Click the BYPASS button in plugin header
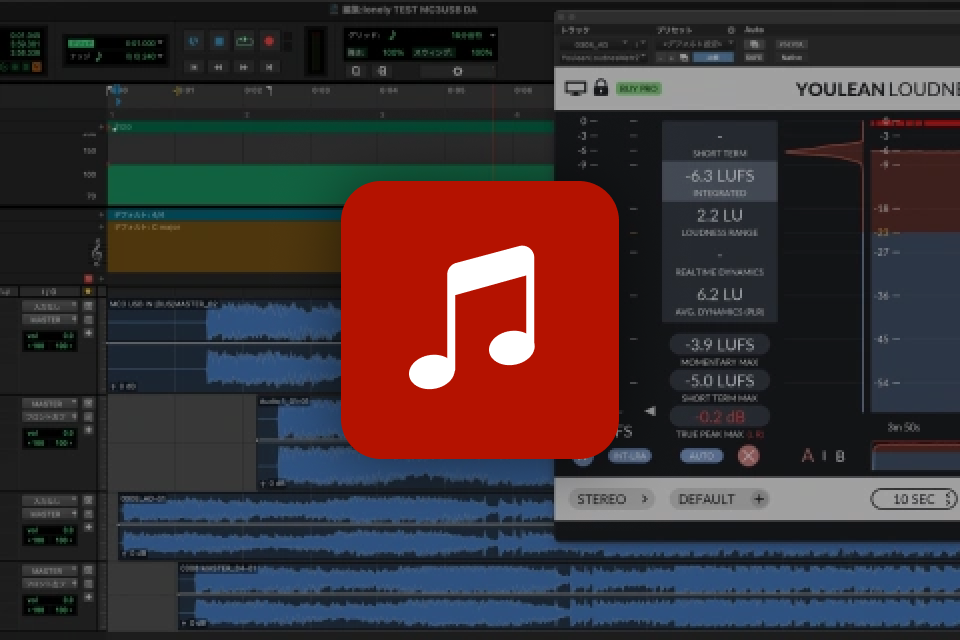 [x=792, y=44]
